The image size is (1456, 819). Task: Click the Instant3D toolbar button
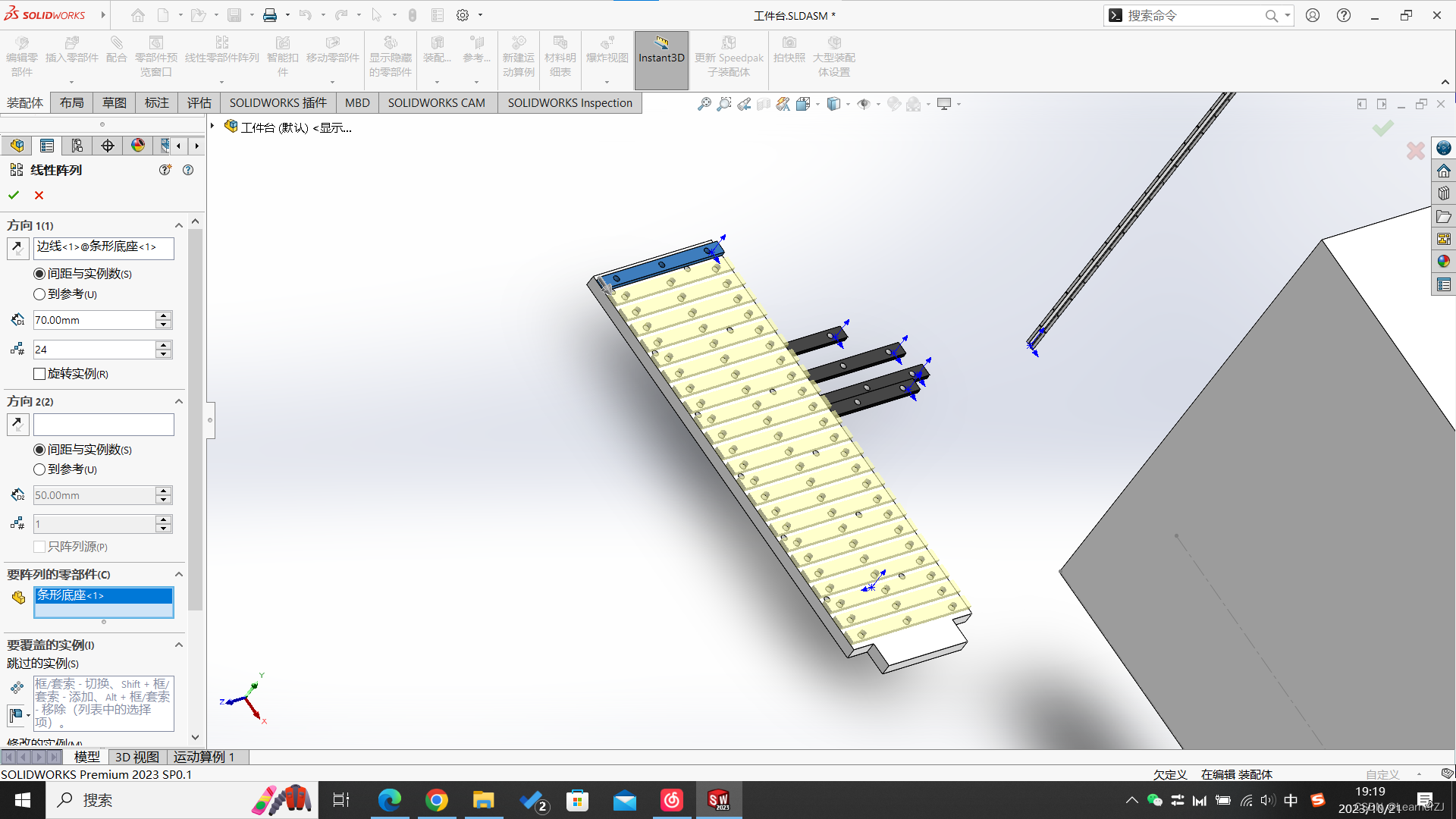(x=661, y=52)
